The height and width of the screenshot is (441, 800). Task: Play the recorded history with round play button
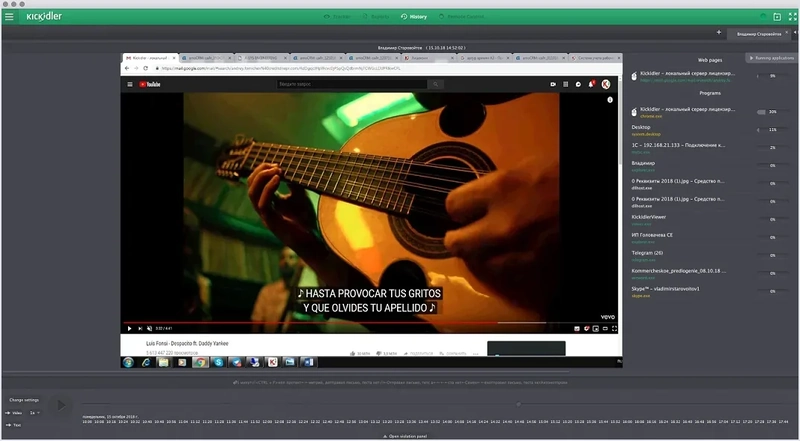click(x=61, y=406)
